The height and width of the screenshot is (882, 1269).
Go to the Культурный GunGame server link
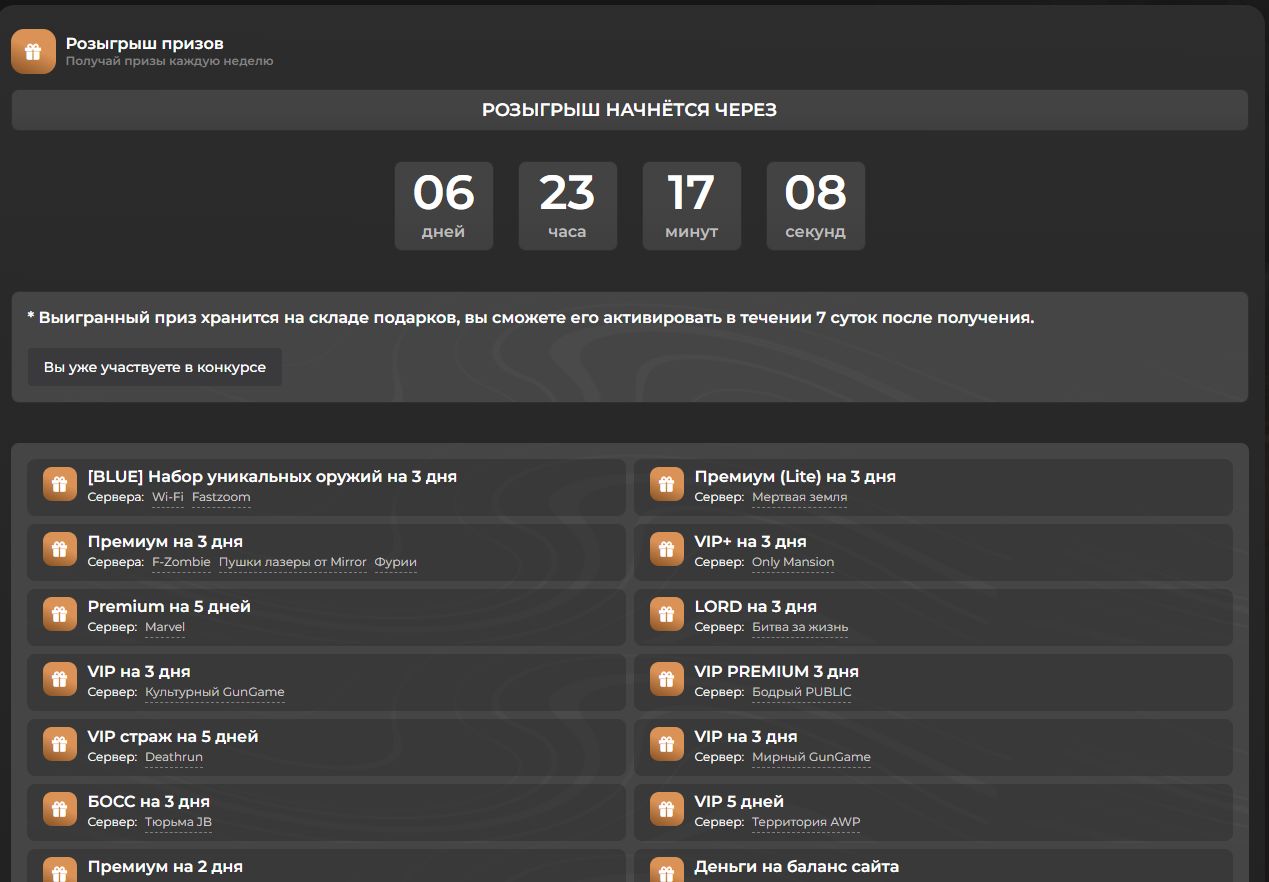214,692
